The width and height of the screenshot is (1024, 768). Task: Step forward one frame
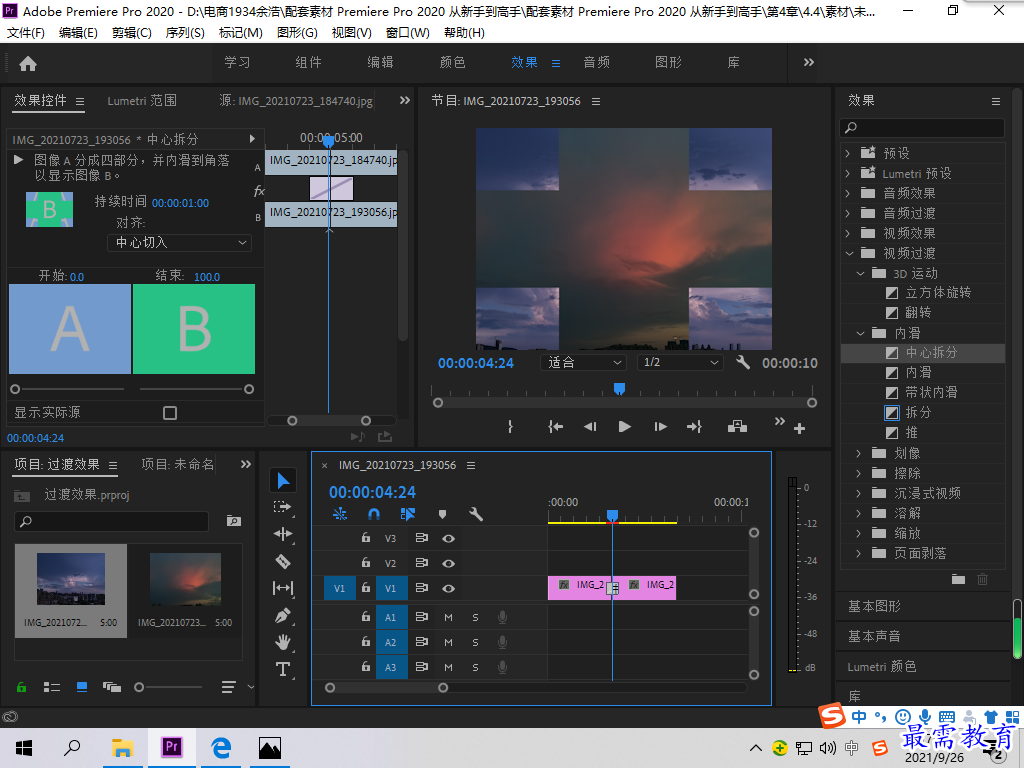pos(660,426)
